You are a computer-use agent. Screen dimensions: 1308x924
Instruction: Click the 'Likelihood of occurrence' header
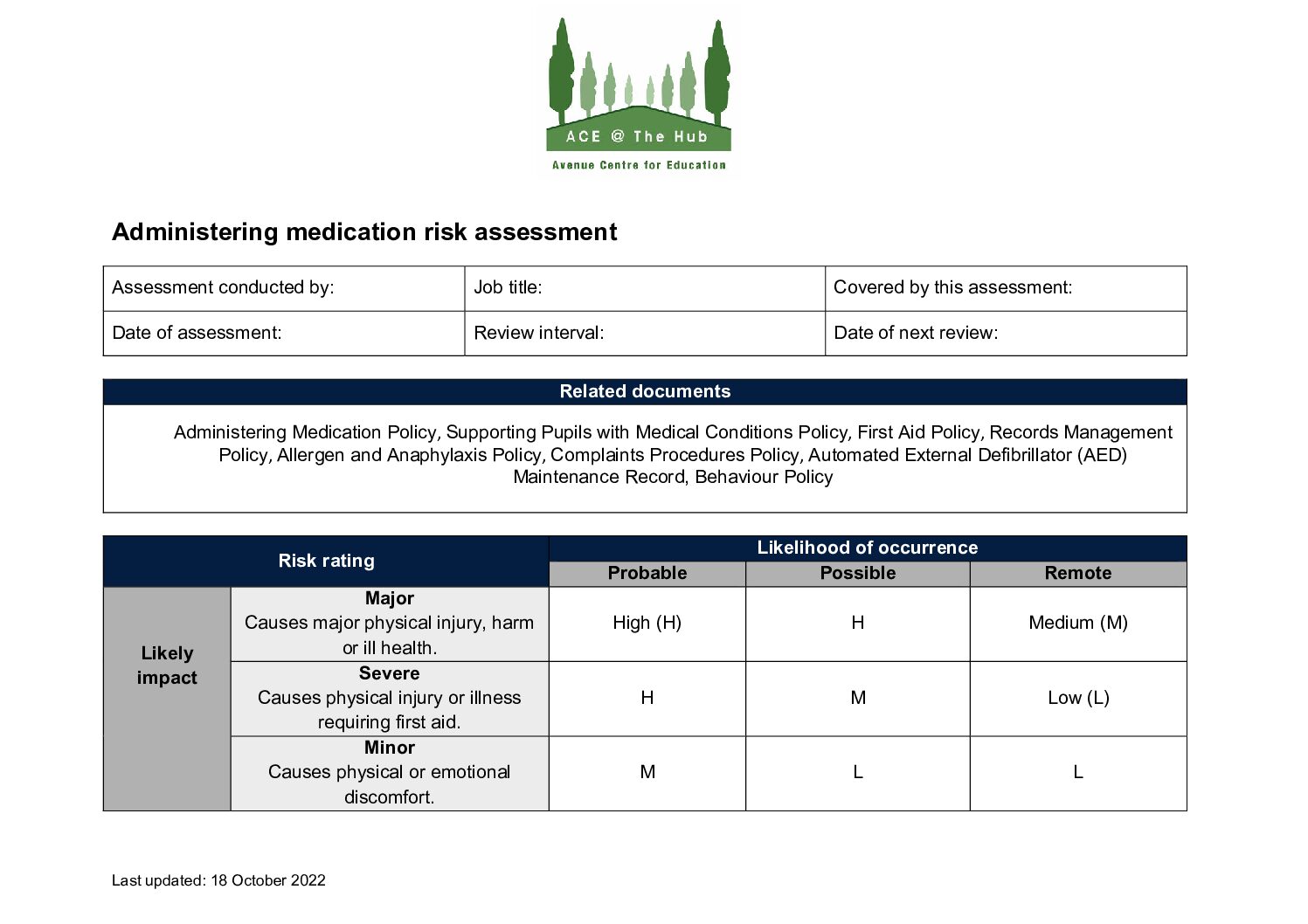tap(867, 548)
